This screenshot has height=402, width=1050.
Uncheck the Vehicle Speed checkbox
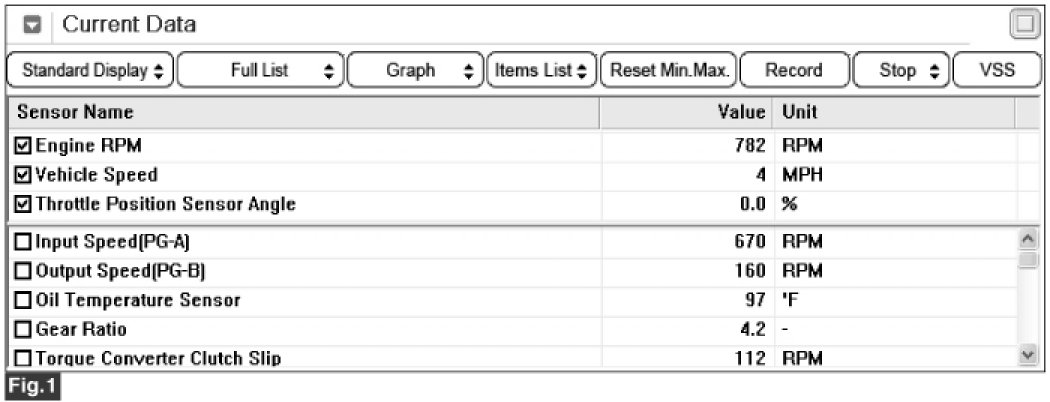coord(24,175)
